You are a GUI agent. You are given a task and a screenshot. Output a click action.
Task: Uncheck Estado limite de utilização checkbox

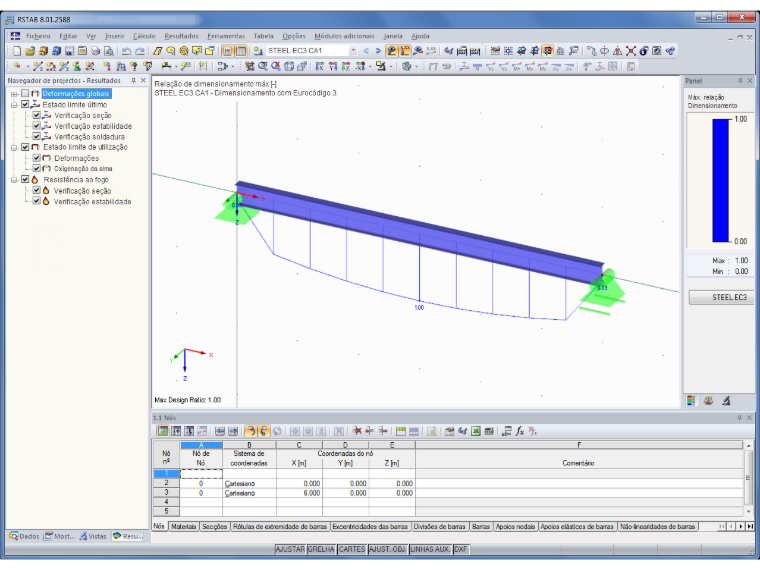pyautogui.click(x=25, y=147)
